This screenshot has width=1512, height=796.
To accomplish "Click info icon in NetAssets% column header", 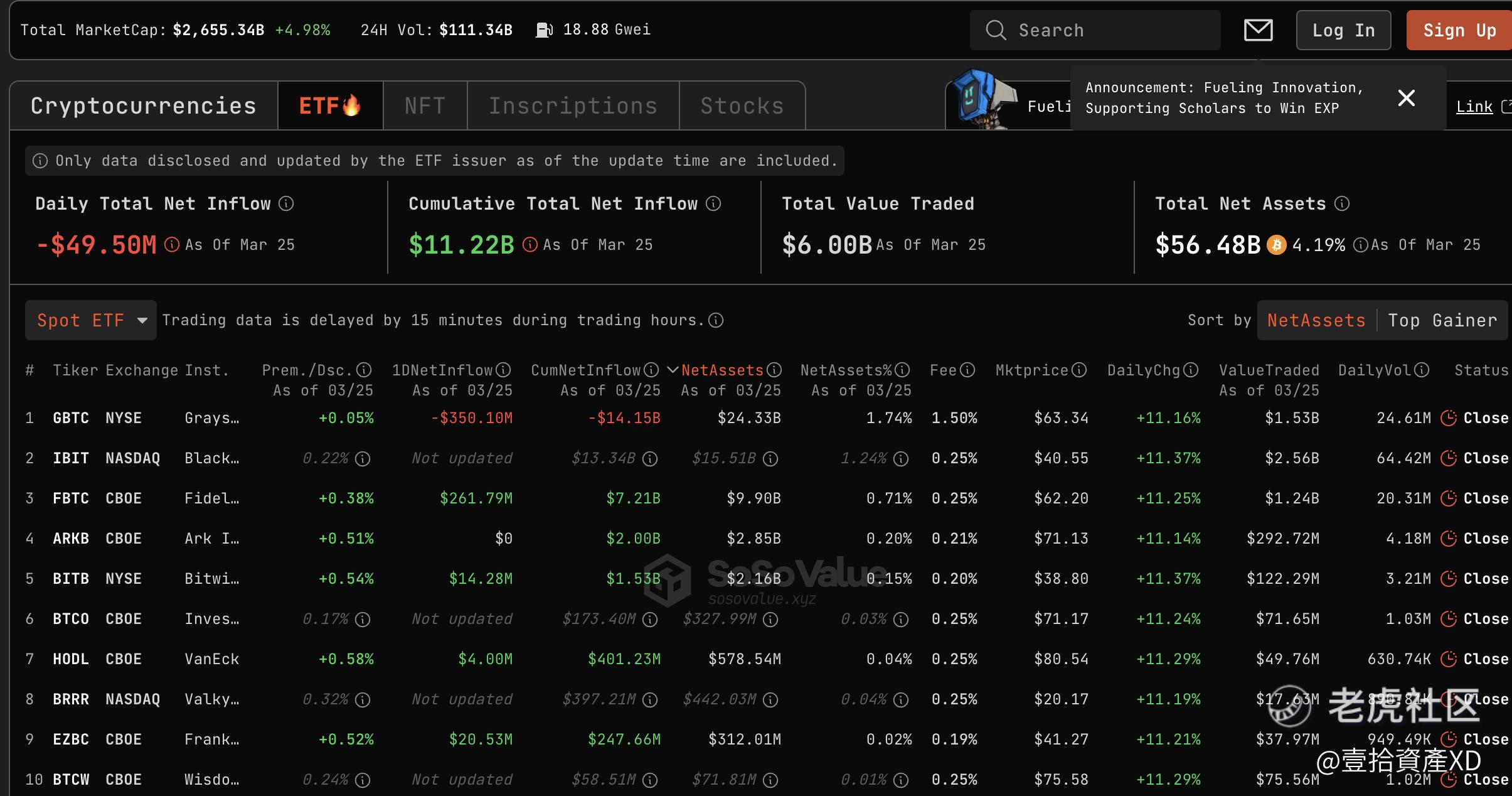I will (902, 370).
